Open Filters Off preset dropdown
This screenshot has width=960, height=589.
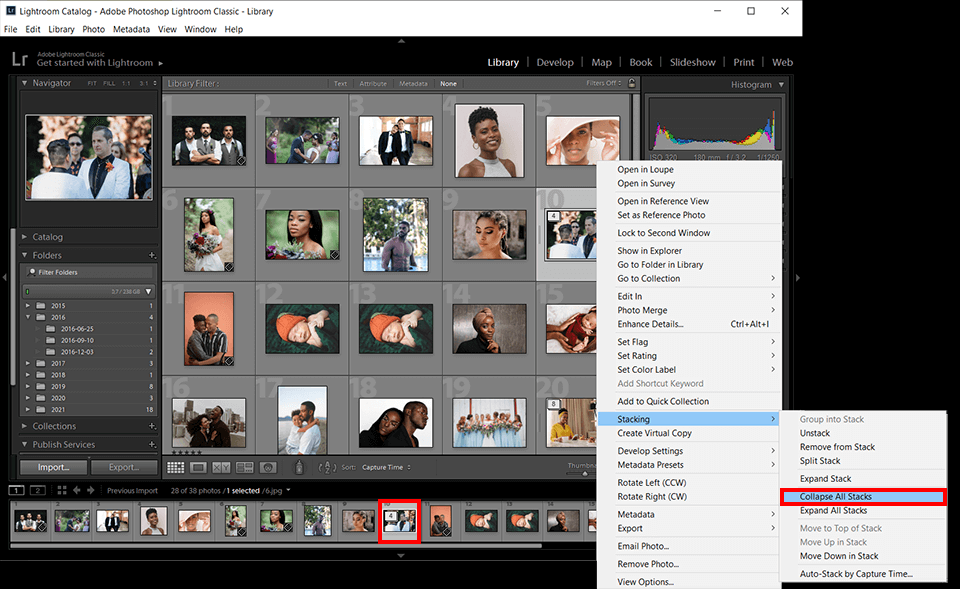[604, 83]
